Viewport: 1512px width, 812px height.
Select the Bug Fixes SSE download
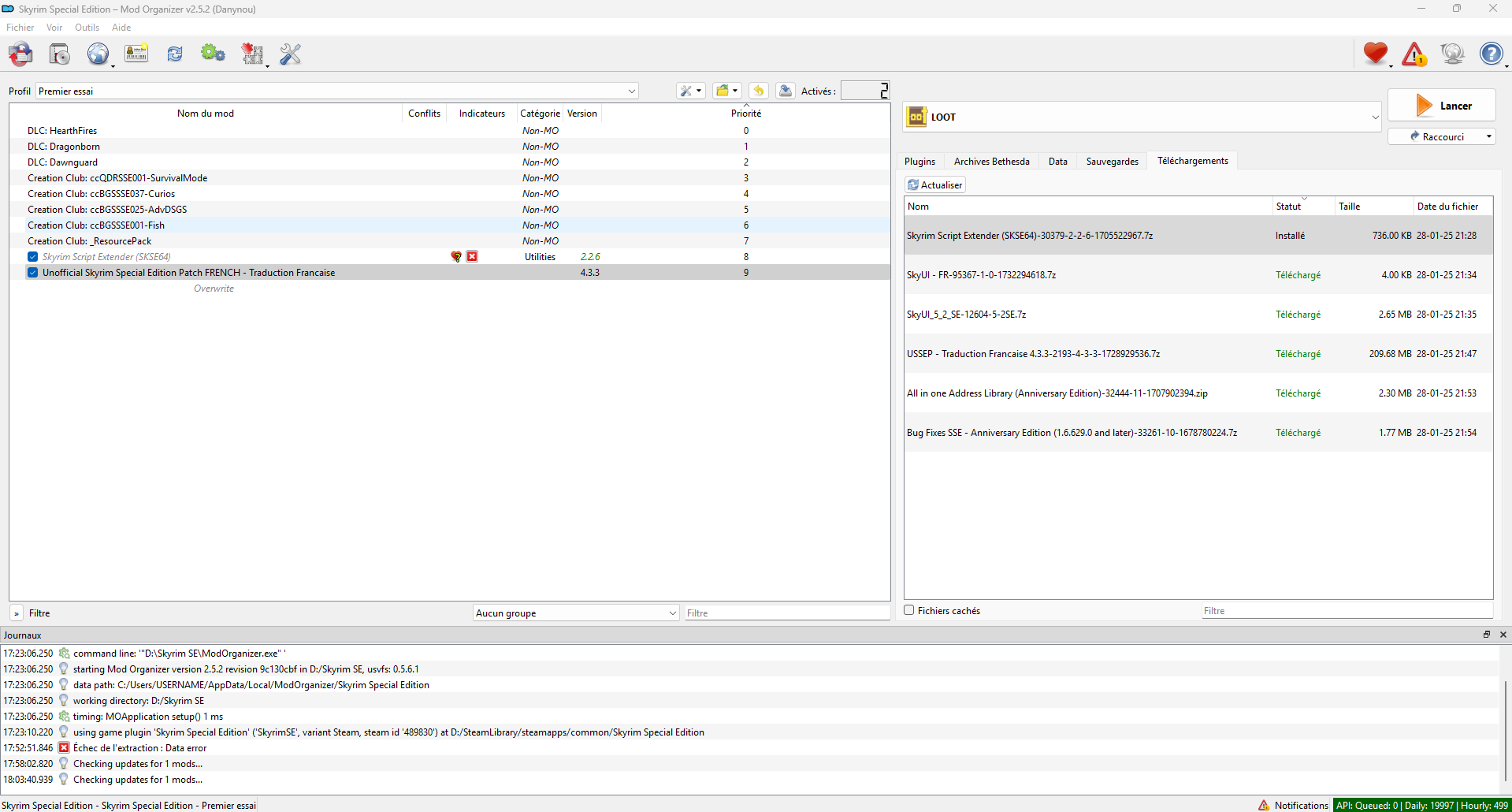pyautogui.click(x=1198, y=432)
